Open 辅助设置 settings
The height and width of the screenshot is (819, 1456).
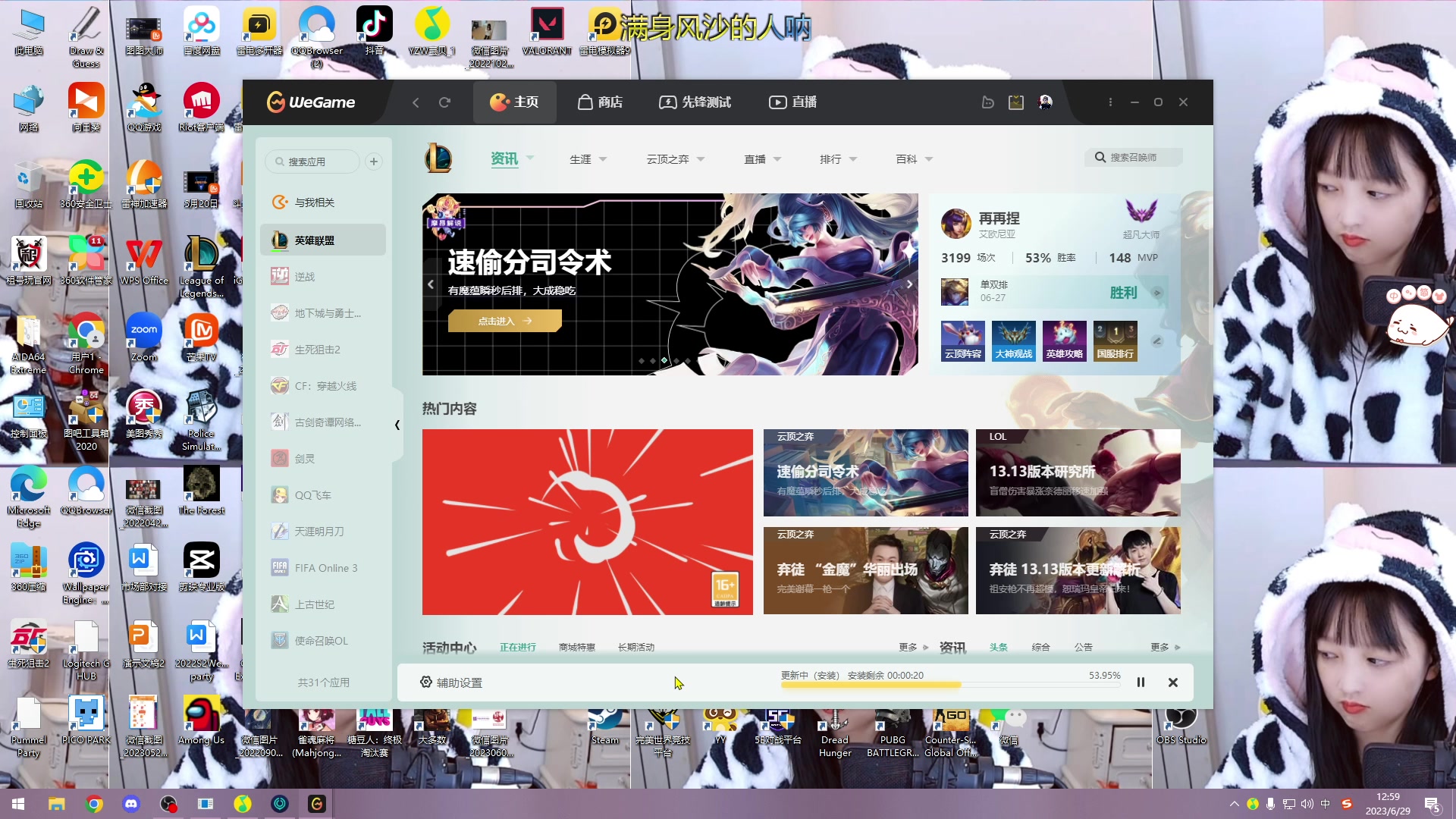(451, 682)
